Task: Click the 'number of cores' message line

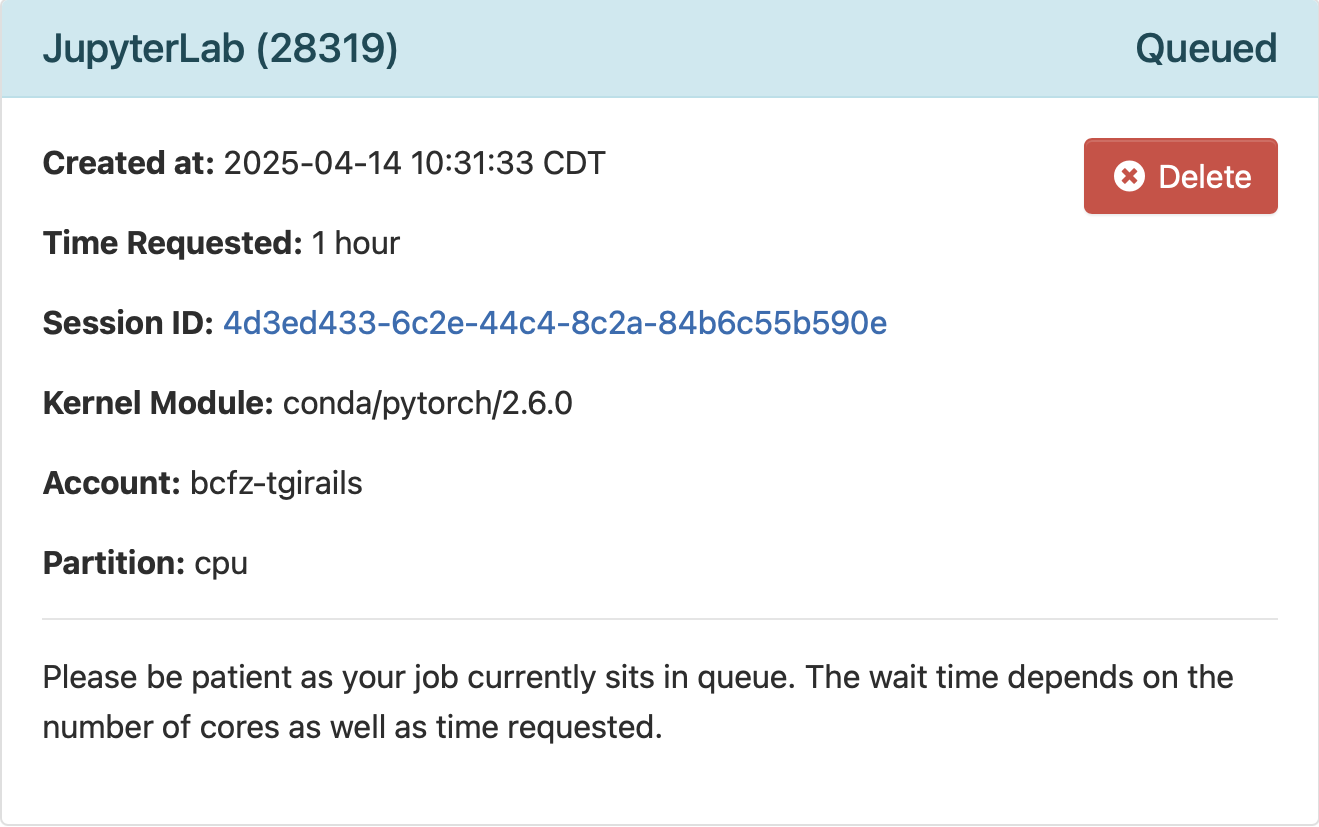Action: (x=353, y=726)
